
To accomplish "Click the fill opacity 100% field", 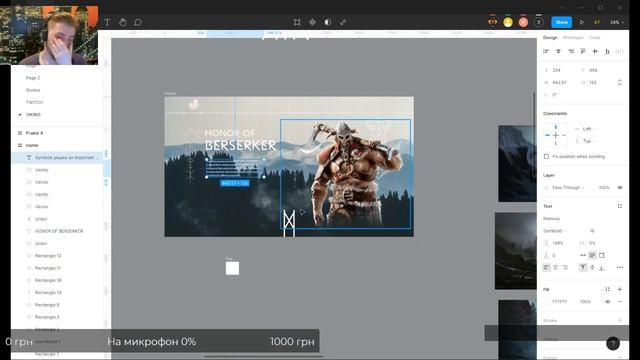I will coord(585,302).
